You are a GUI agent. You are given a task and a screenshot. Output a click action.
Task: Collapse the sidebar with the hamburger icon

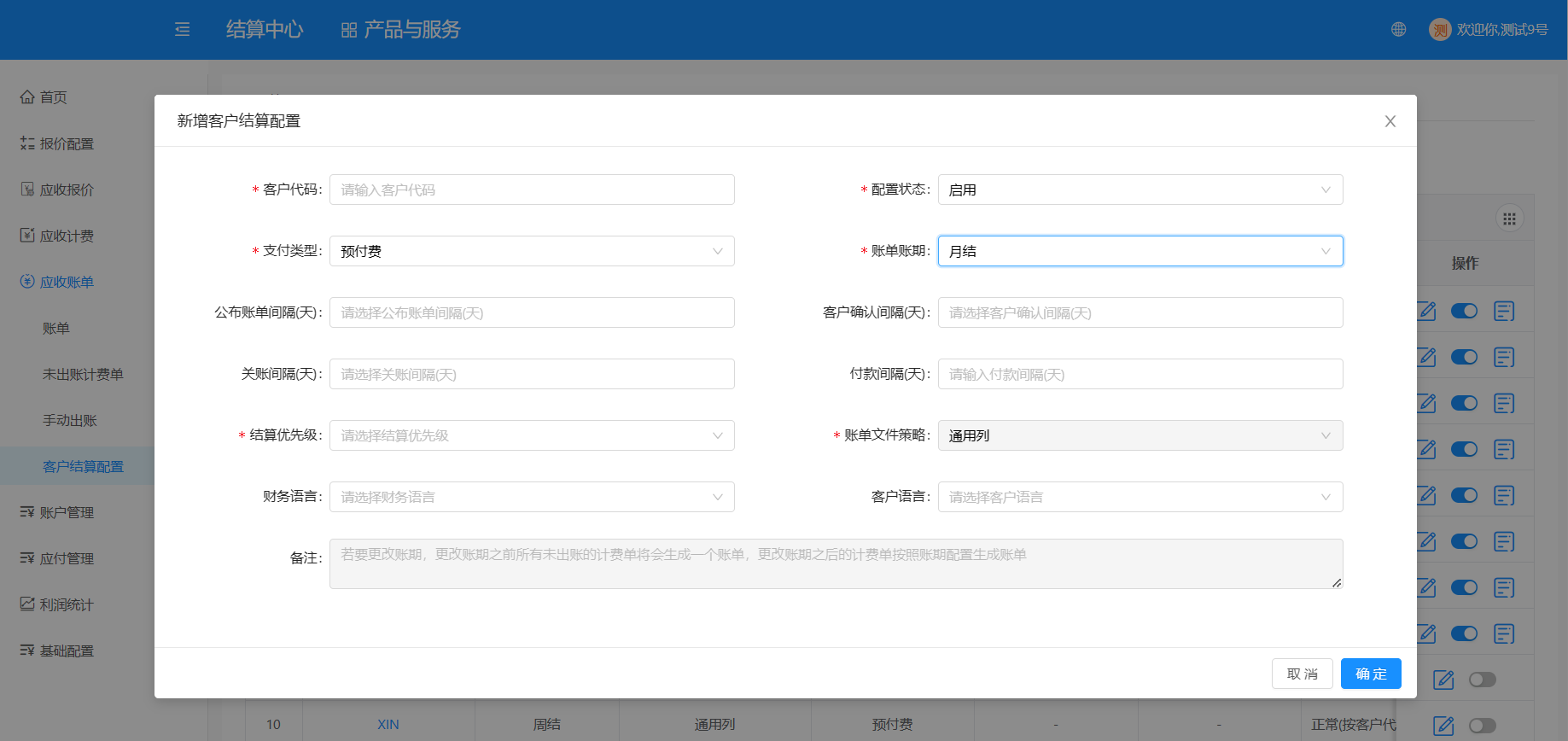coord(183,30)
